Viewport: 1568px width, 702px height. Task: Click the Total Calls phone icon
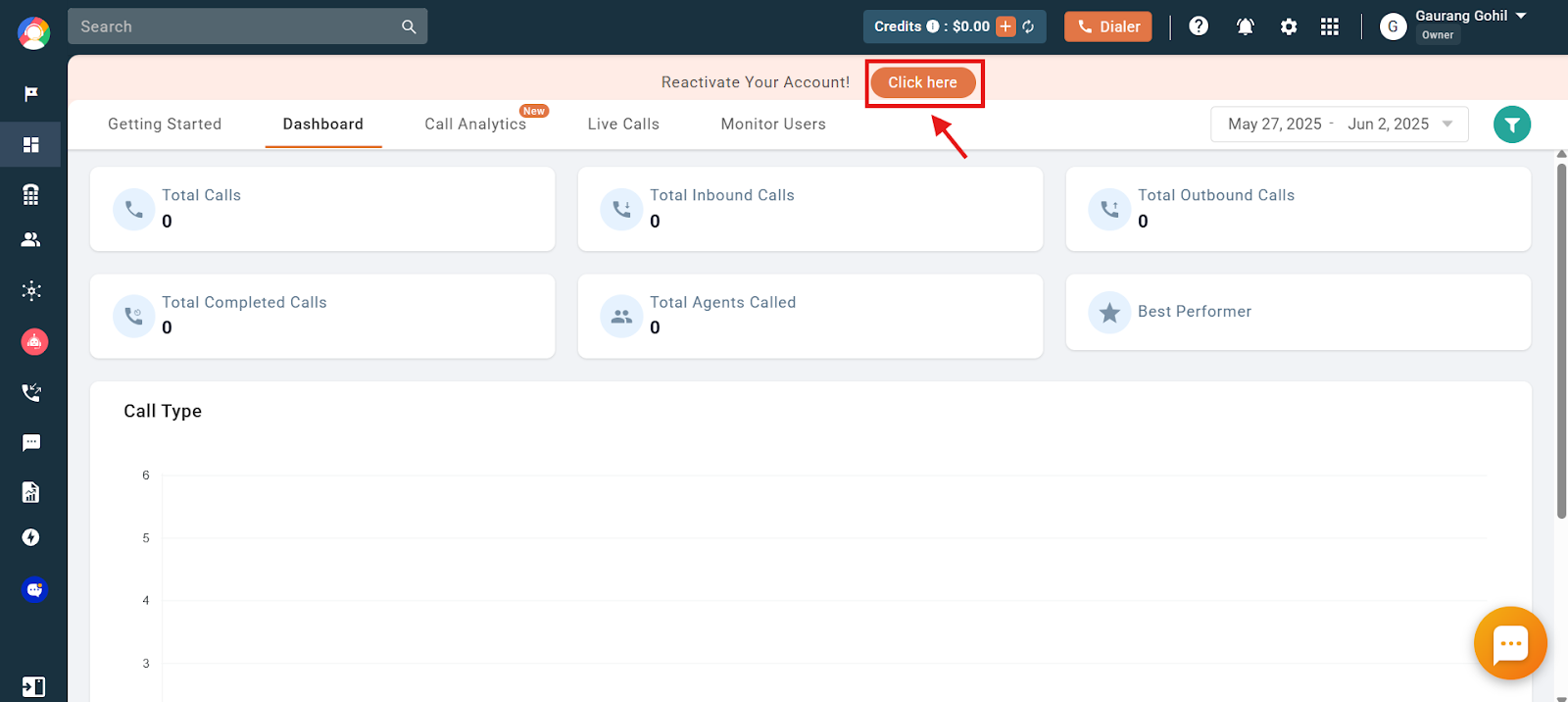134,209
